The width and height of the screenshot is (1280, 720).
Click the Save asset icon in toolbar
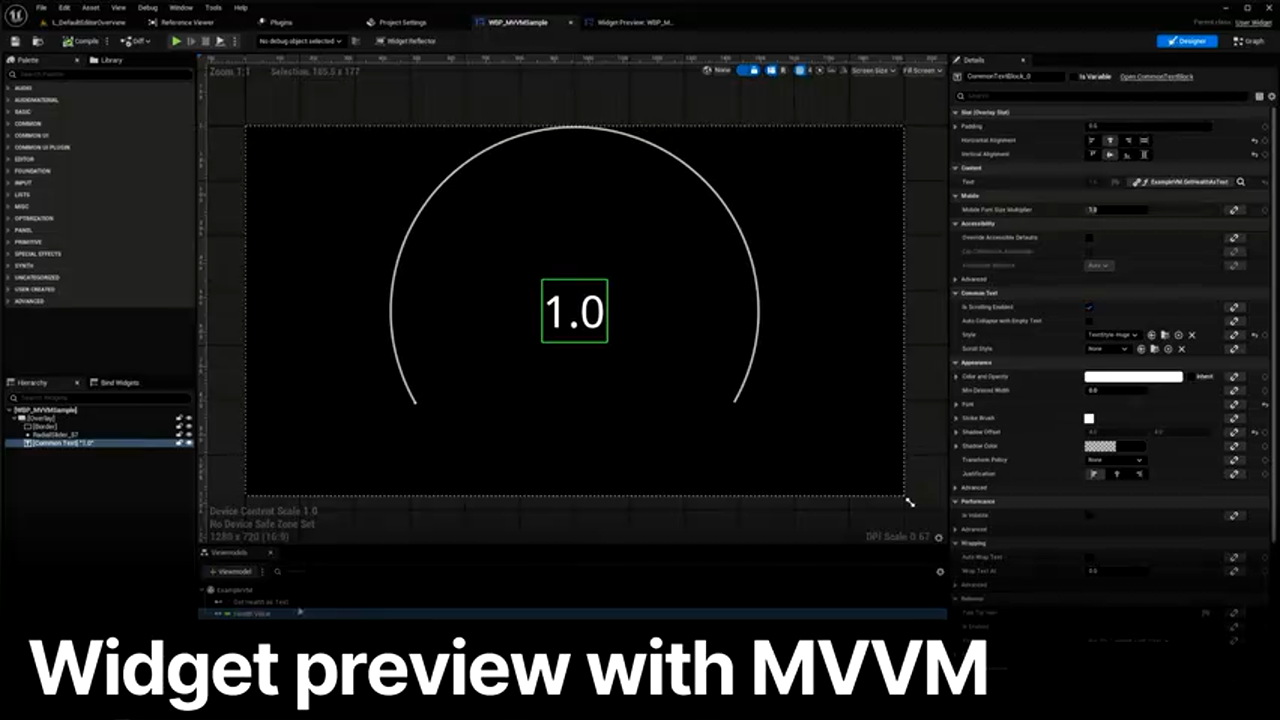click(15, 41)
